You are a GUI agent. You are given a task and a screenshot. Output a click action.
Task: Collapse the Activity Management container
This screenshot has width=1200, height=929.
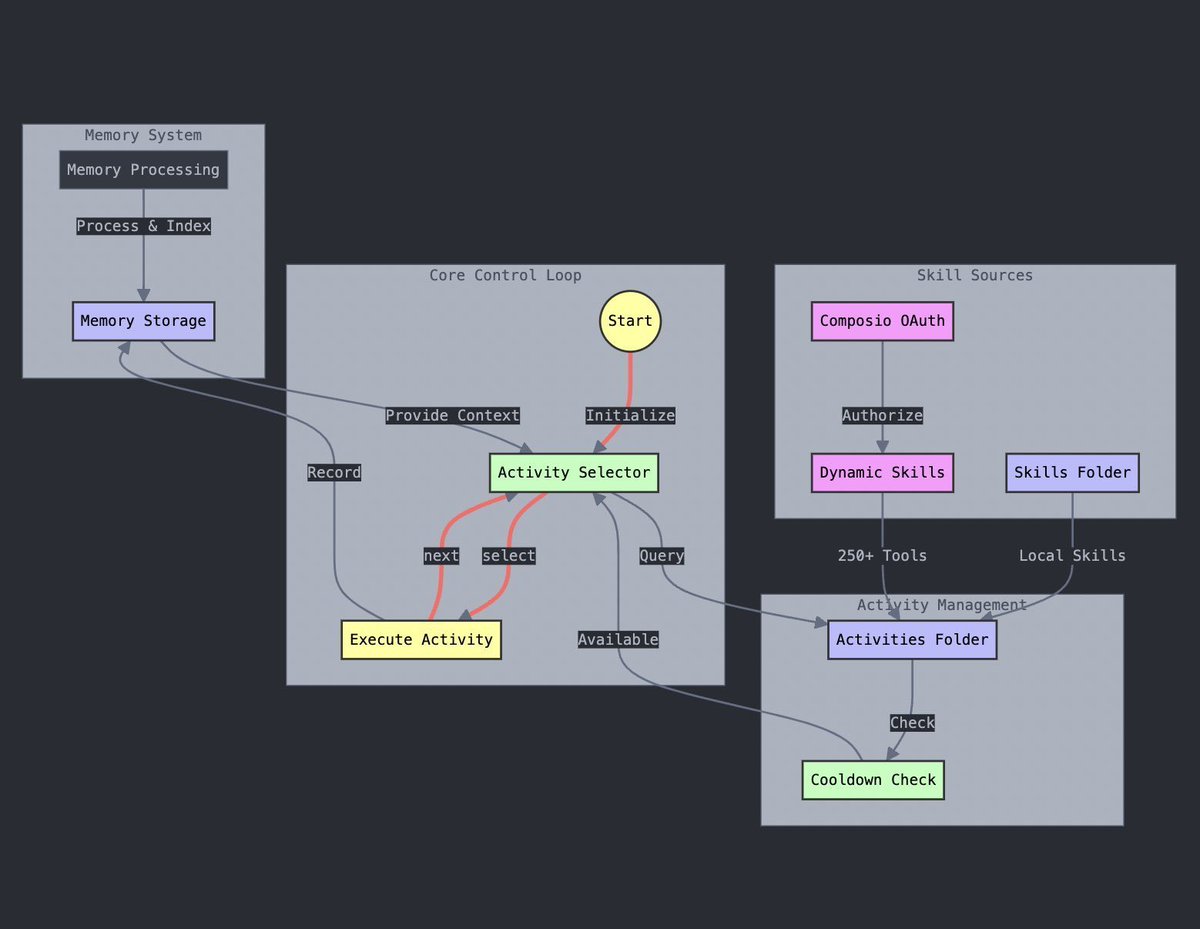(941, 604)
